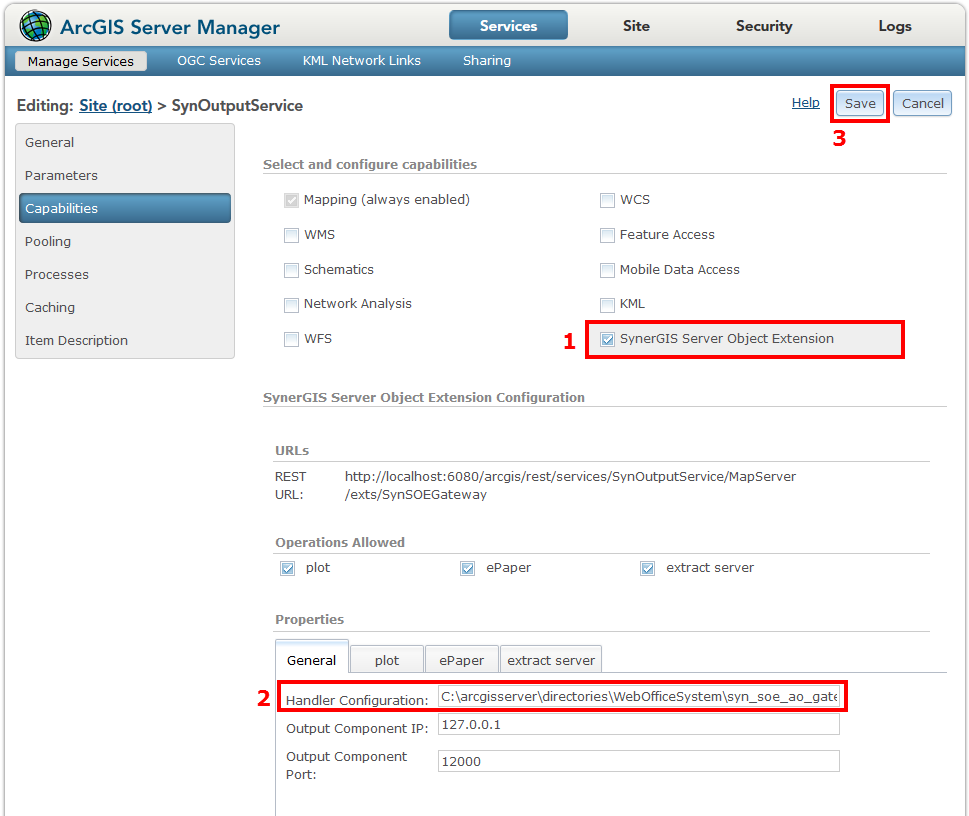Screen dimensions: 969x816
Task: Open the Item Description page
Action: tap(76, 340)
